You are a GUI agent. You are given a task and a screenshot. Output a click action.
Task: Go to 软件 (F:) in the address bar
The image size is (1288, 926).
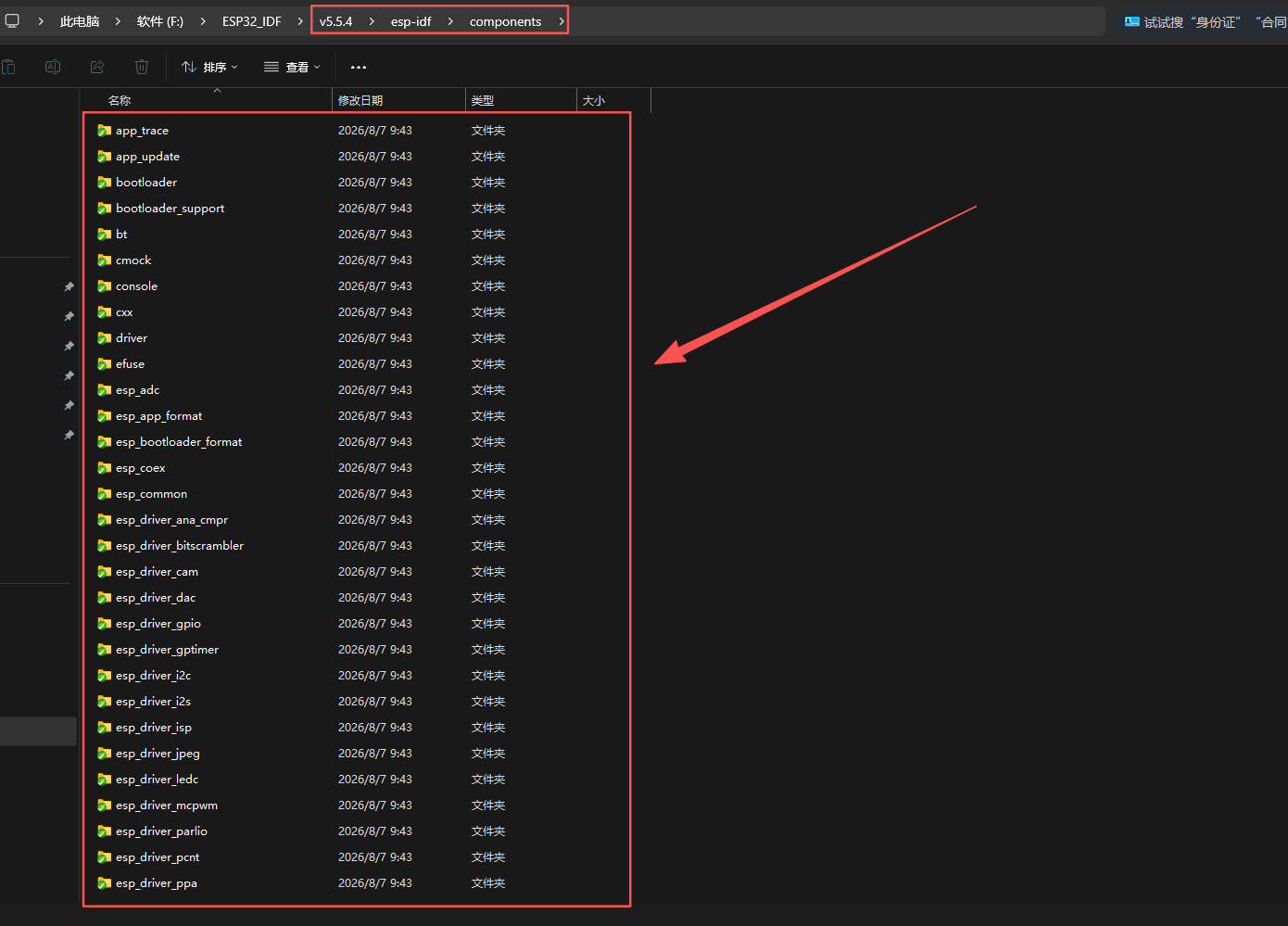[x=160, y=21]
